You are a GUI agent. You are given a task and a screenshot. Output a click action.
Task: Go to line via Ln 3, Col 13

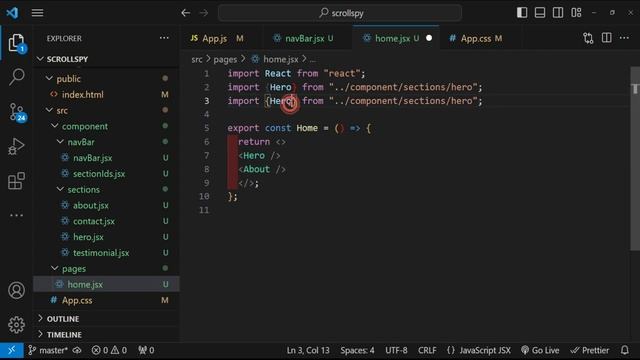click(x=308, y=350)
